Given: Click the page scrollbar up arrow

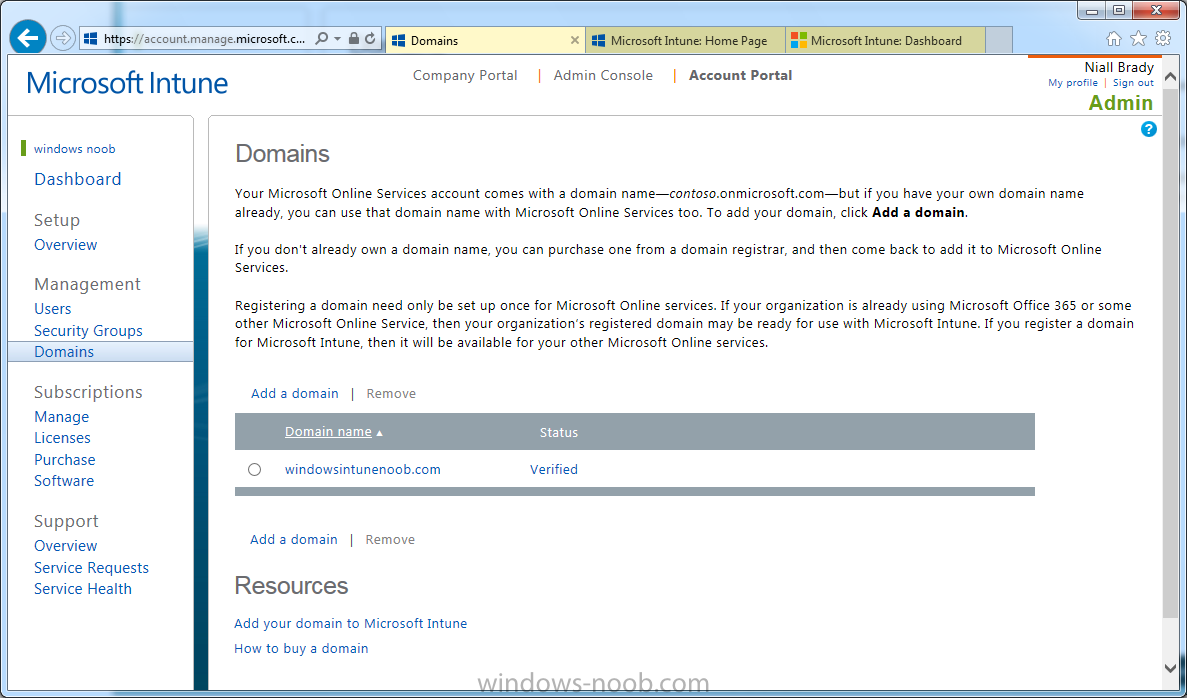Looking at the screenshot, I should coord(1170,76).
